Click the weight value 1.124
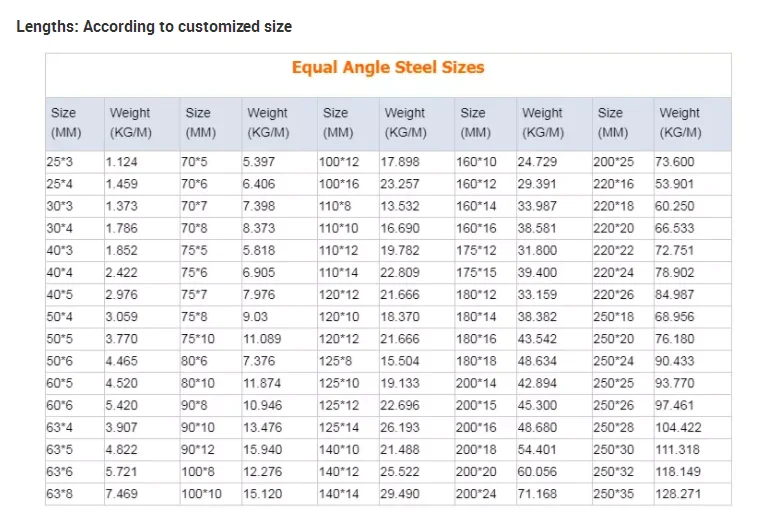This screenshot has width=769, height=516. pos(120,162)
